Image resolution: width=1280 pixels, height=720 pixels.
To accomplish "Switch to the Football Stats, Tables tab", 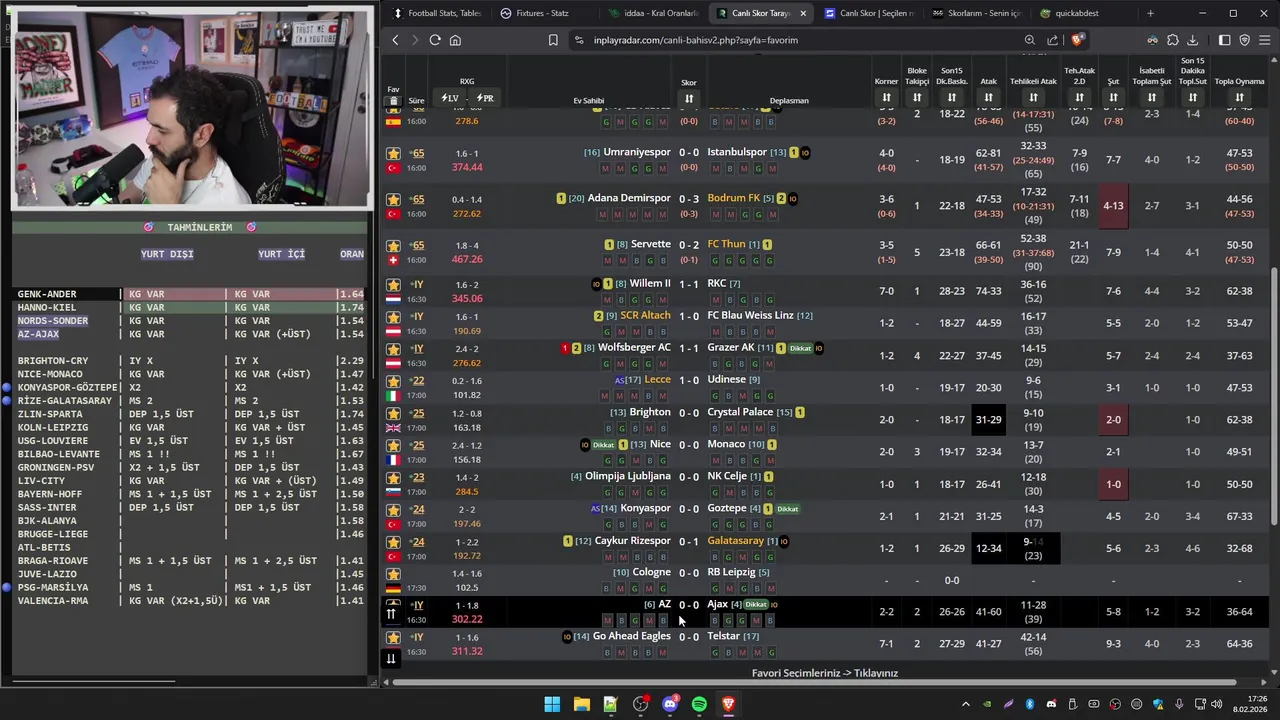I will point(437,13).
